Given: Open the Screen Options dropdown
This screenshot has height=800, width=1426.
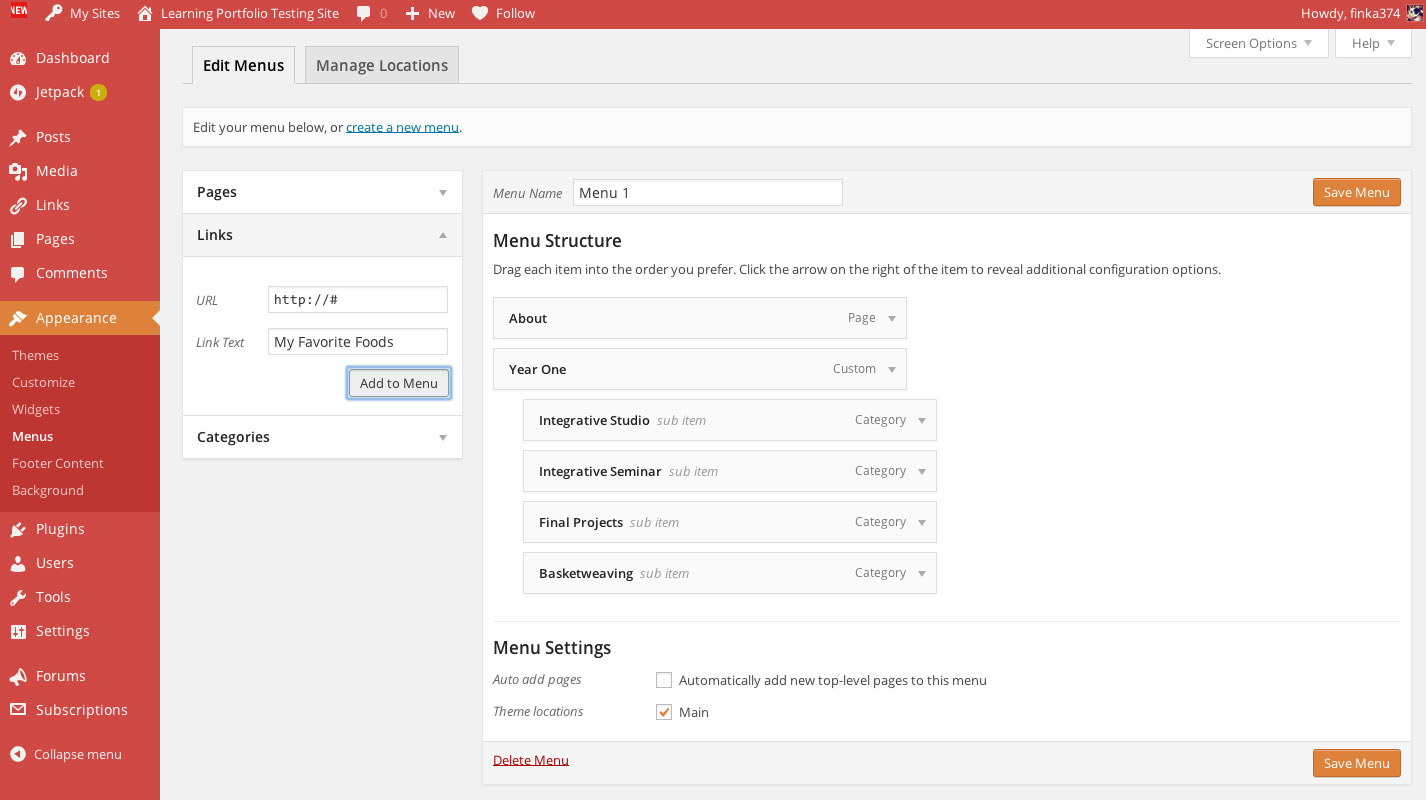Looking at the screenshot, I should pos(1258,43).
